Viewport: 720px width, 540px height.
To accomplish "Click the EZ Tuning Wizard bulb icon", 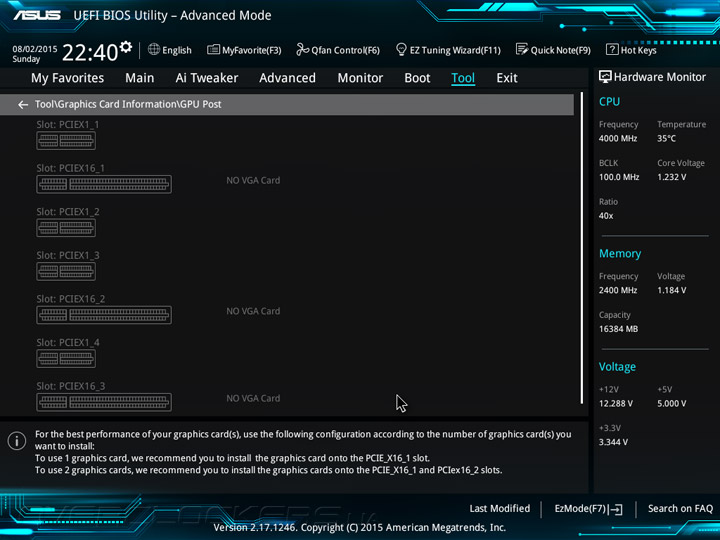I will pos(401,49).
